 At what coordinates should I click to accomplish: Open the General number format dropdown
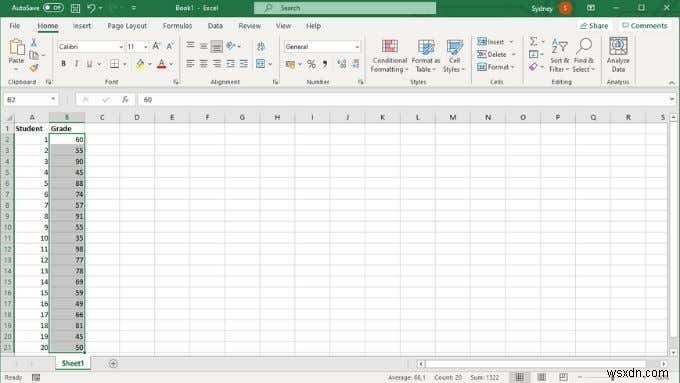(357, 46)
